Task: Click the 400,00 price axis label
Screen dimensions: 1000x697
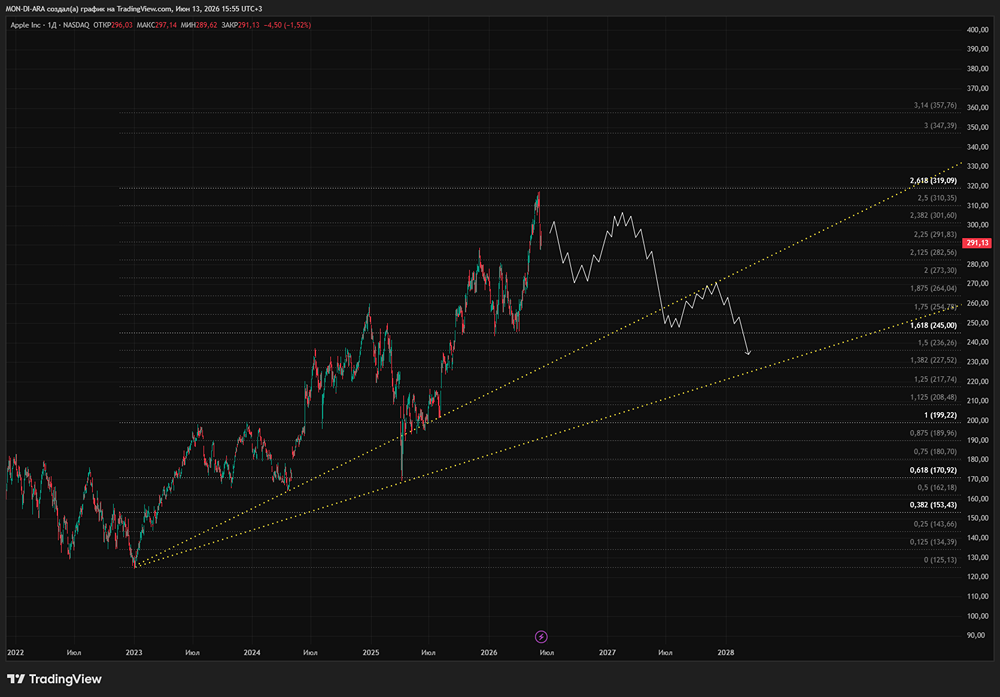Action: 978,30
